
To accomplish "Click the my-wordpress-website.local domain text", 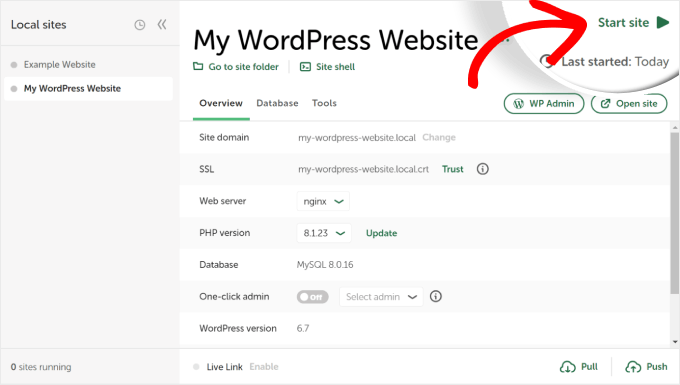I will pos(356,138).
